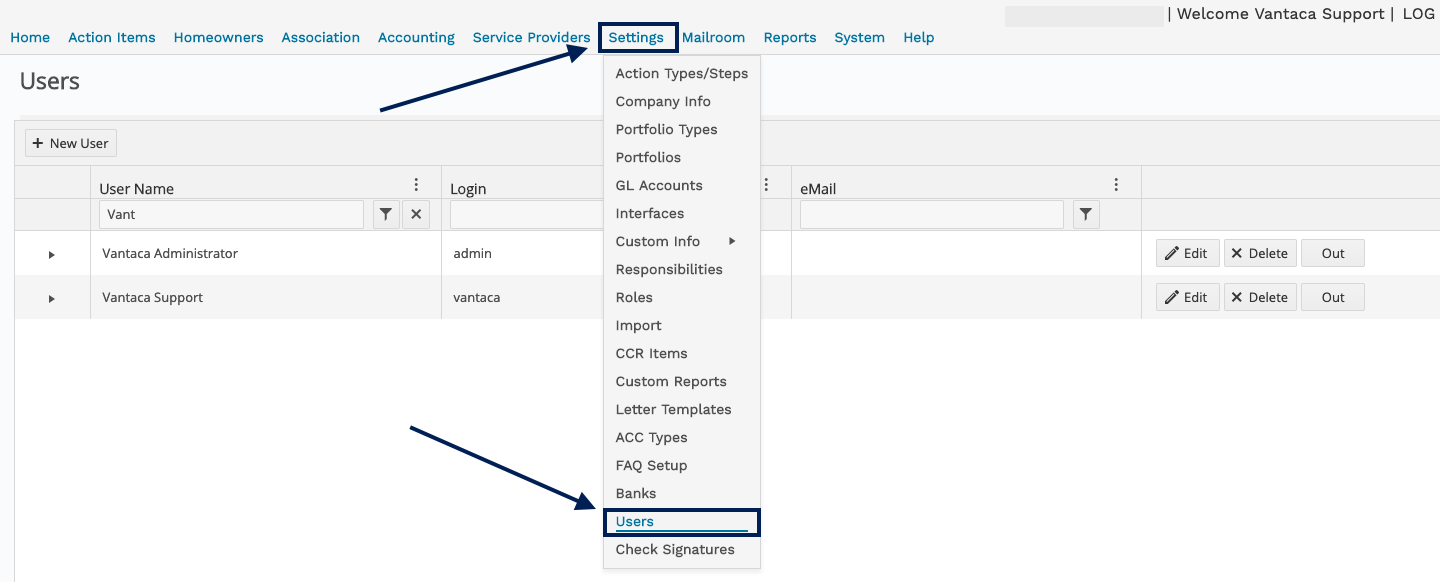1440x582 pixels.
Task: Delete the Vantaca Administrator user
Action: click(1260, 253)
